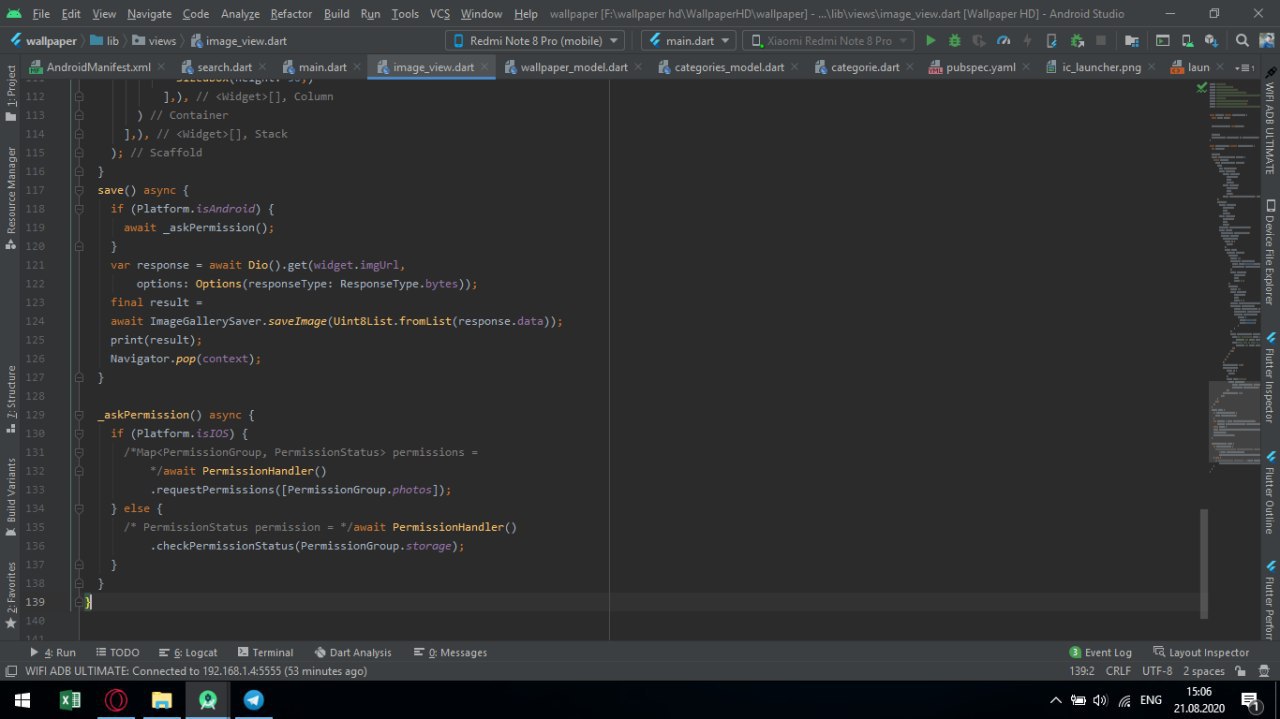Click the Debug bug icon in toolbar
Viewport: 1280px width, 719px height.
[955, 41]
